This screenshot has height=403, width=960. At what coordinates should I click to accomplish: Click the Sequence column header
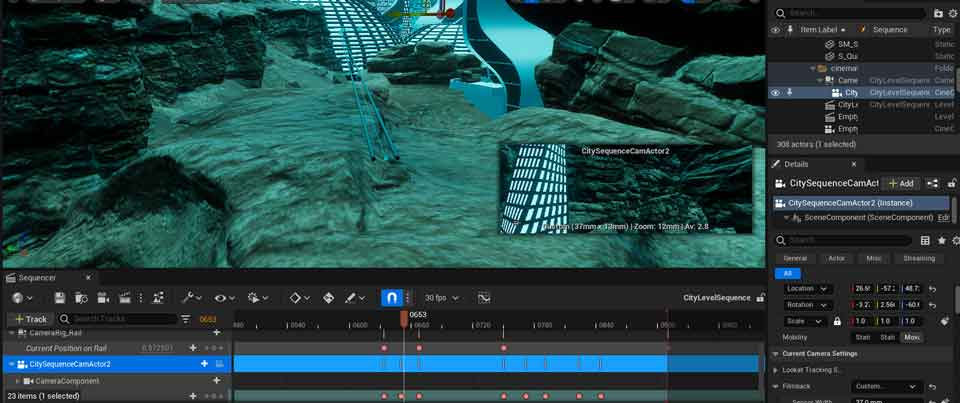coord(890,29)
